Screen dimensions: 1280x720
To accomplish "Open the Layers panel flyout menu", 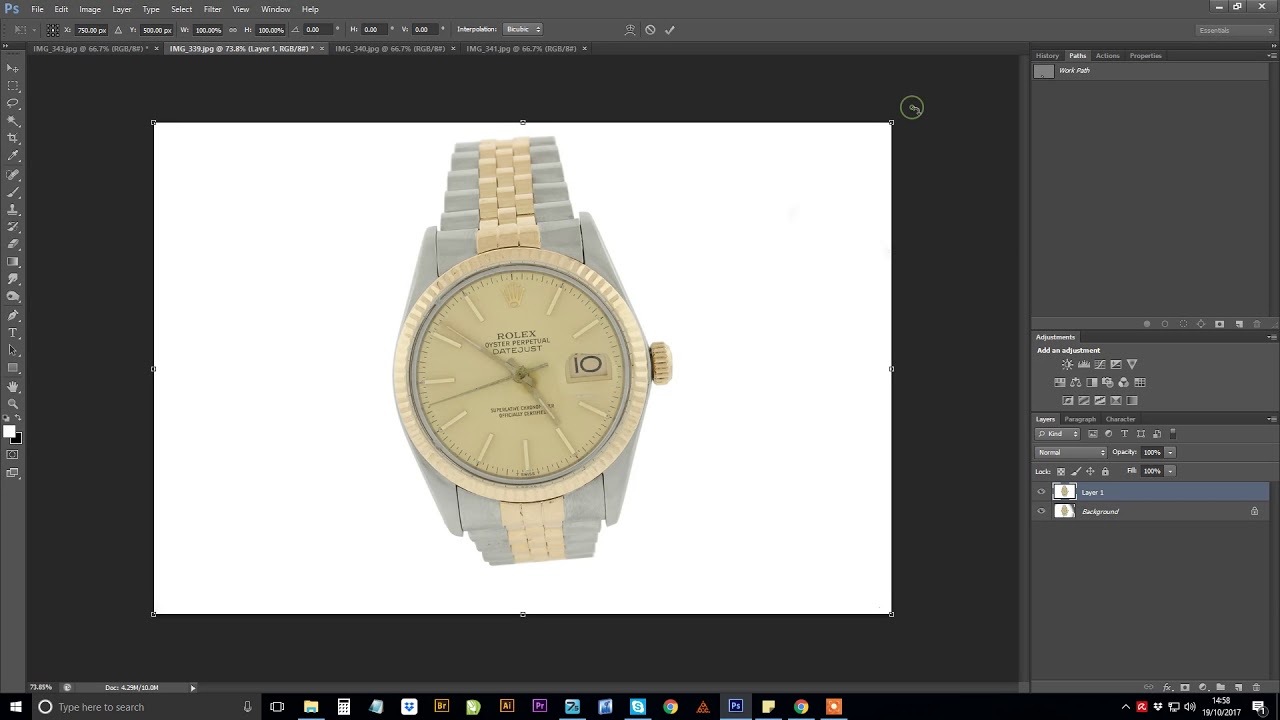I will click(1271, 419).
